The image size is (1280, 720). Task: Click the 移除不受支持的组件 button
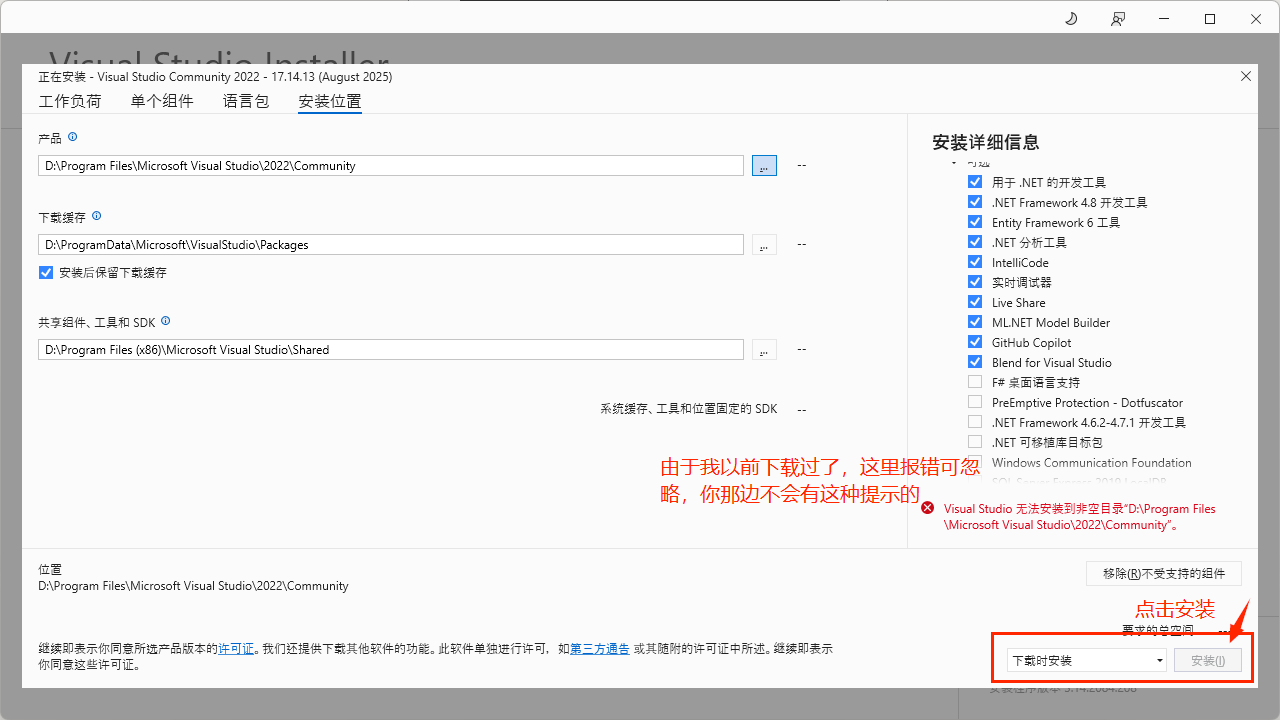[x=1163, y=573]
